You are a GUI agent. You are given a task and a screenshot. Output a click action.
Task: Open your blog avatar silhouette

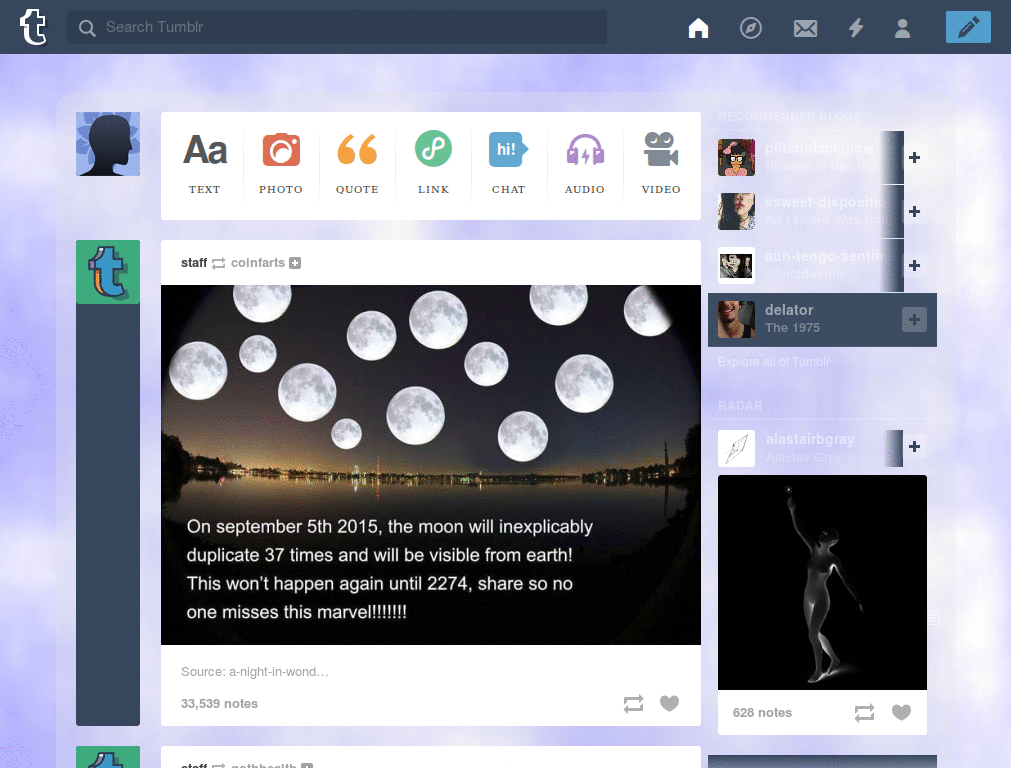coord(108,144)
